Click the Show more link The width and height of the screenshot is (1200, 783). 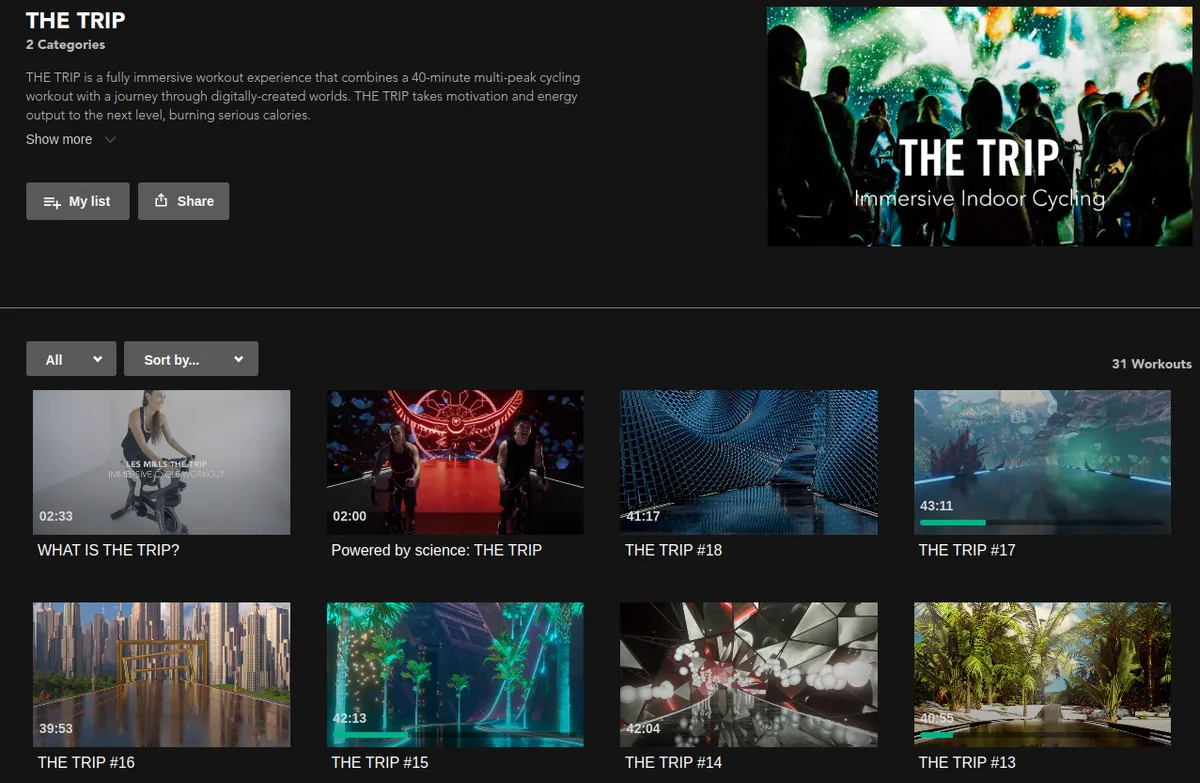(x=59, y=140)
